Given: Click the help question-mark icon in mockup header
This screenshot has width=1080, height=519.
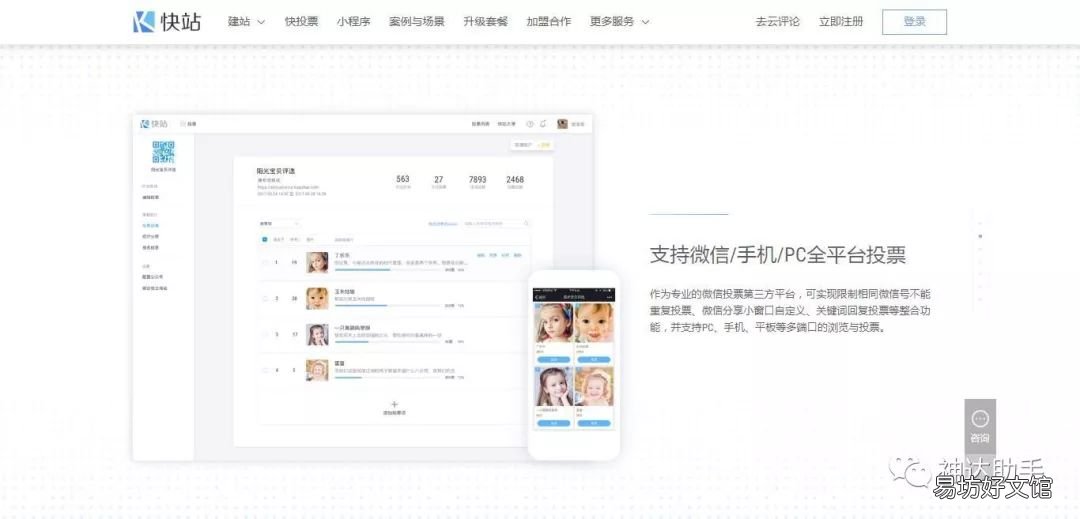Looking at the screenshot, I should (x=530, y=124).
